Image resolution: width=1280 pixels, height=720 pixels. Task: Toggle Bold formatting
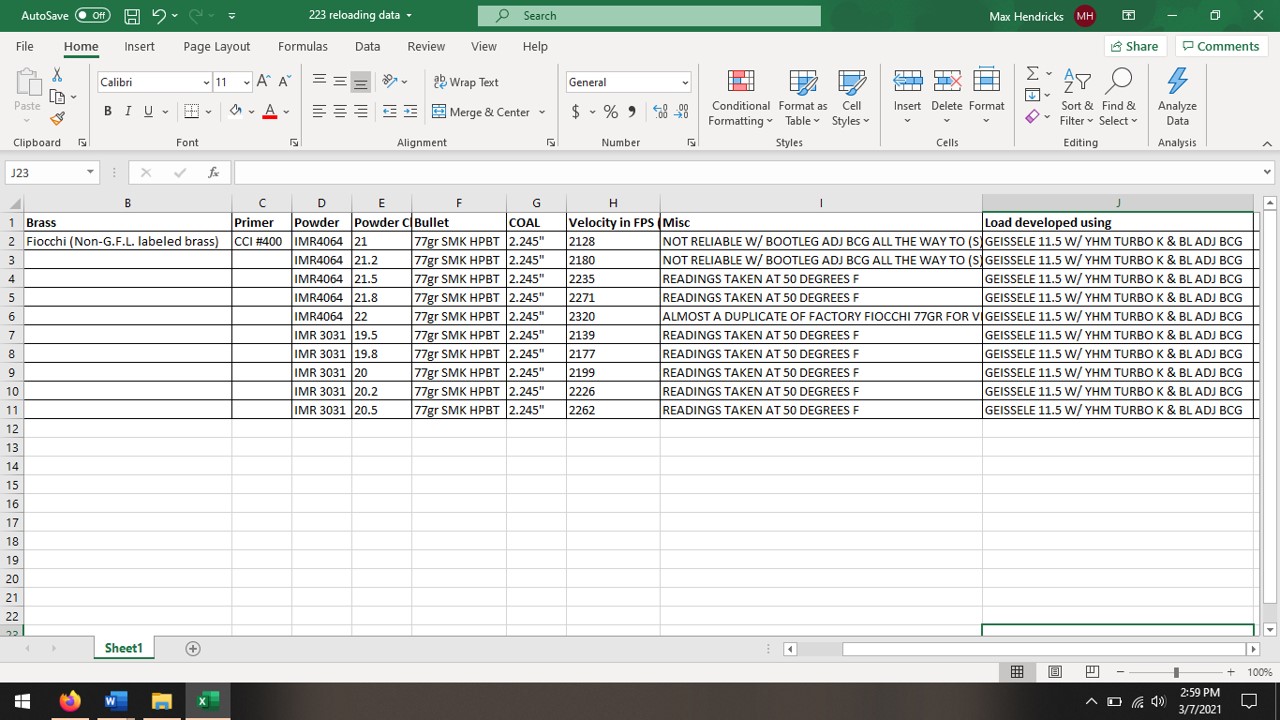tap(108, 111)
